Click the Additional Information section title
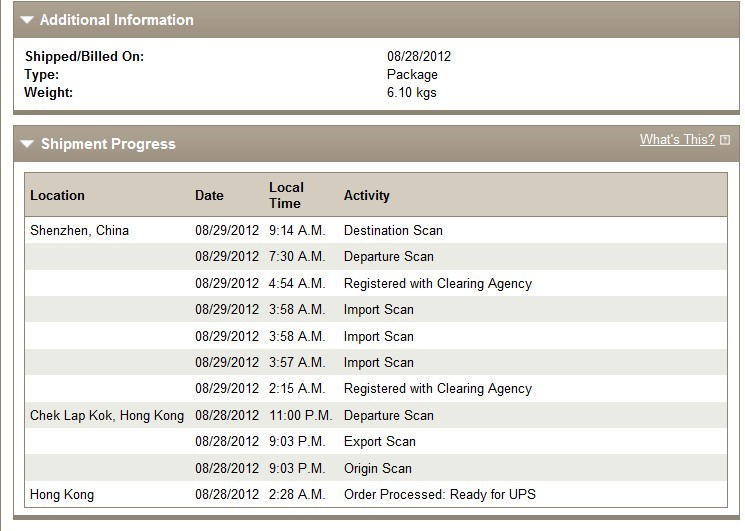 (117, 20)
